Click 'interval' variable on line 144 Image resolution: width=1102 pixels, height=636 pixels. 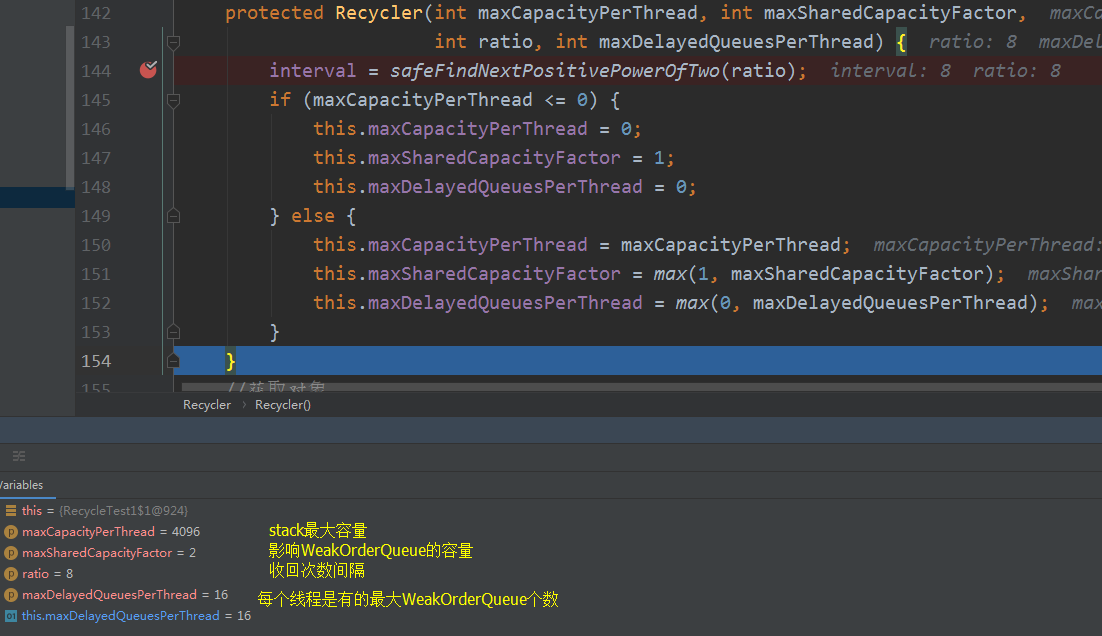pos(313,71)
